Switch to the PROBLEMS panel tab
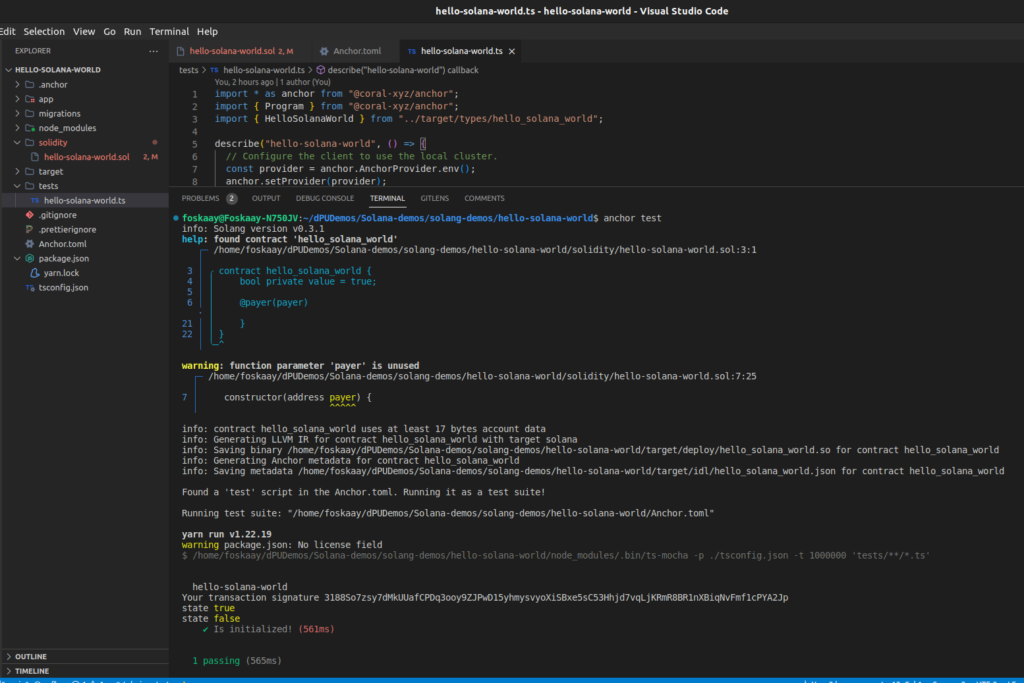 [208, 199]
